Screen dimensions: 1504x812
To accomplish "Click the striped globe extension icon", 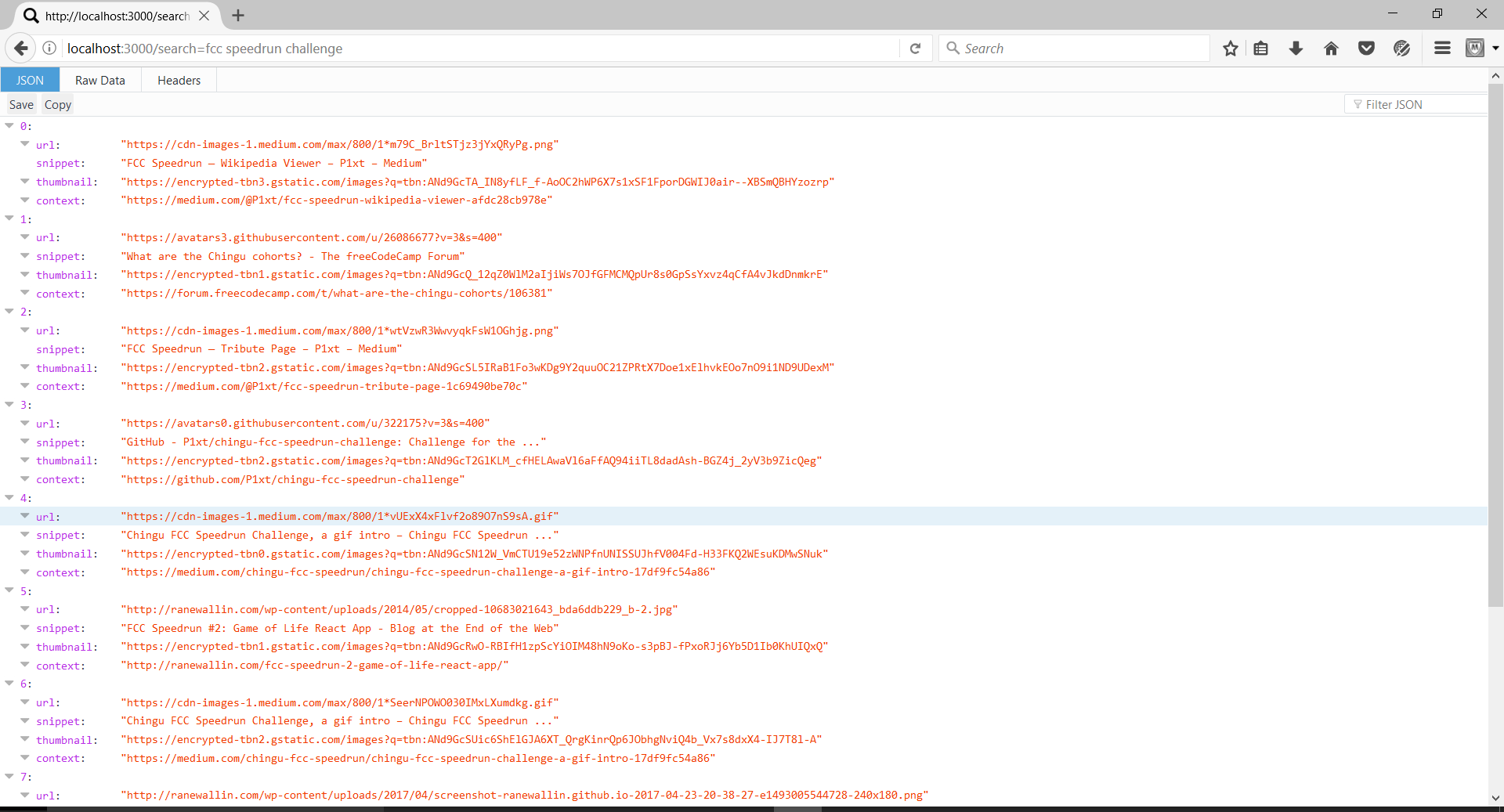I will [1401, 49].
